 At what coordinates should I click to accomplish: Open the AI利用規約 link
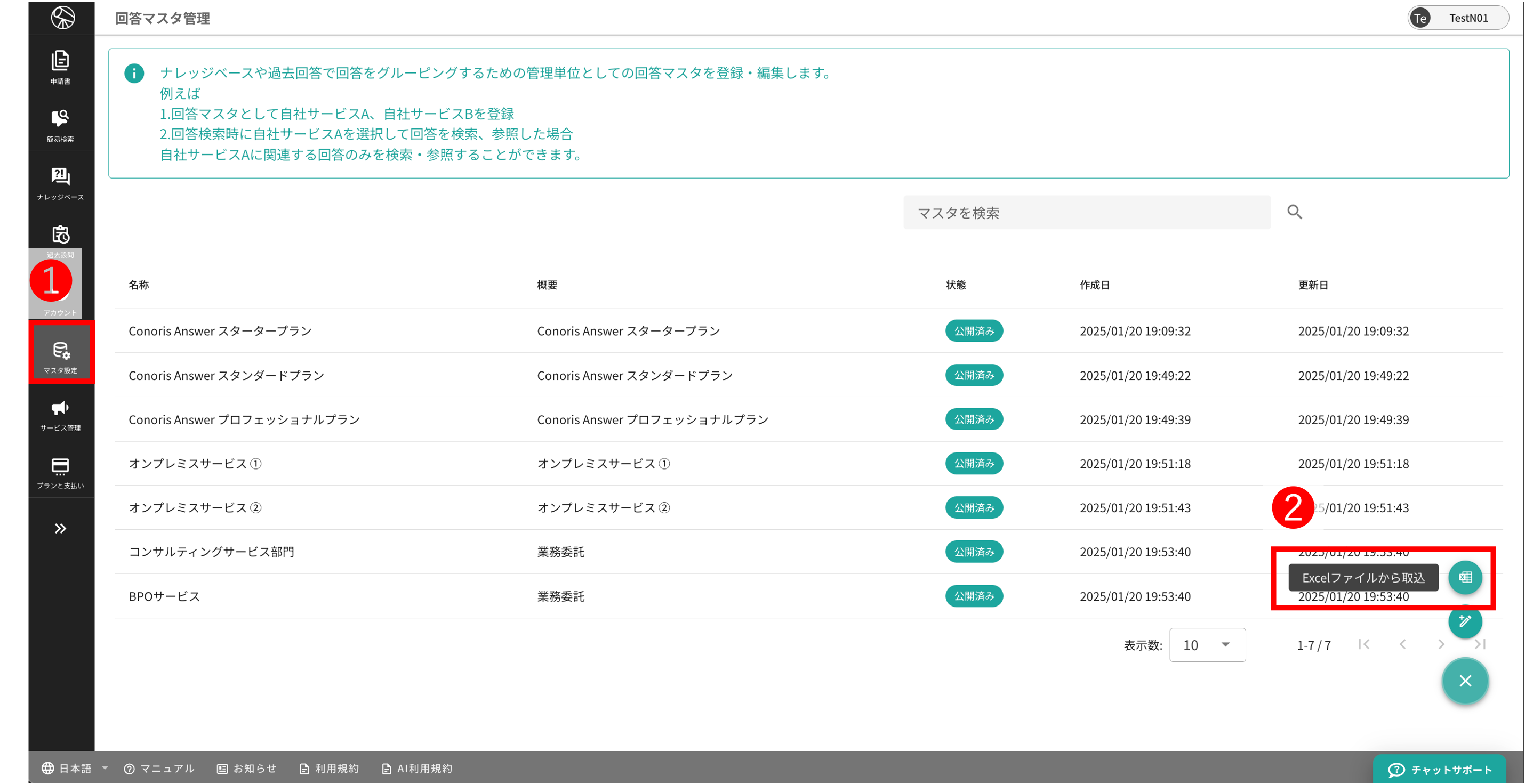click(x=417, y=768)
